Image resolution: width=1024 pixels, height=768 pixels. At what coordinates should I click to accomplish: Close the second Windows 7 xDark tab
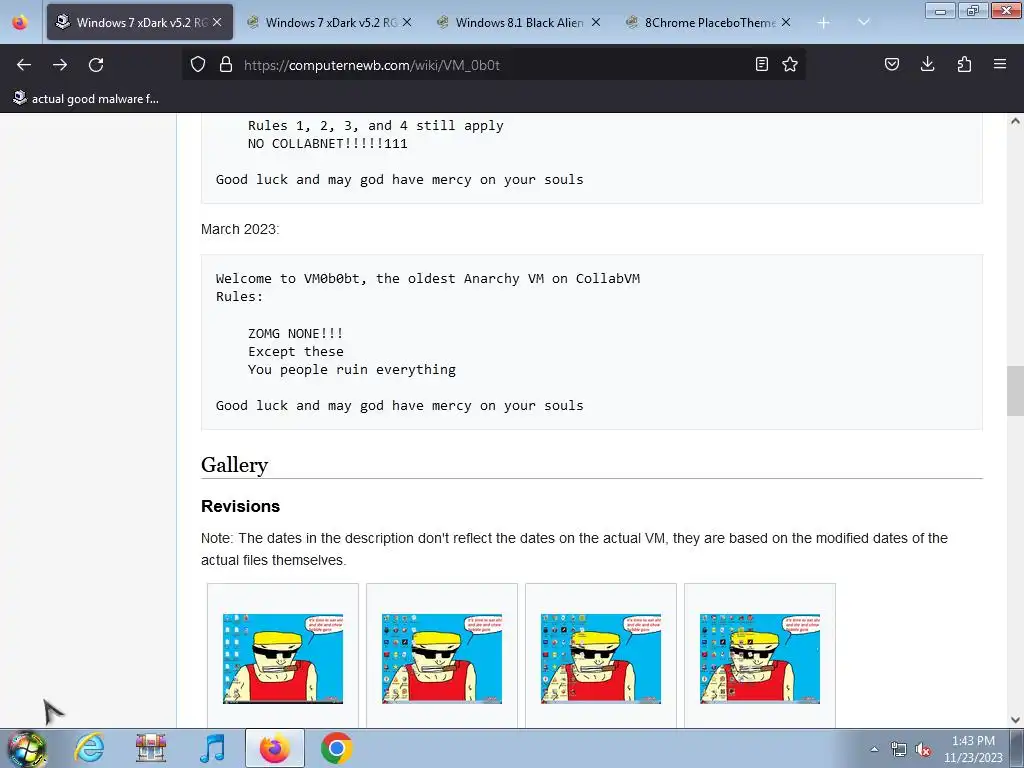(x=407, y=22)
